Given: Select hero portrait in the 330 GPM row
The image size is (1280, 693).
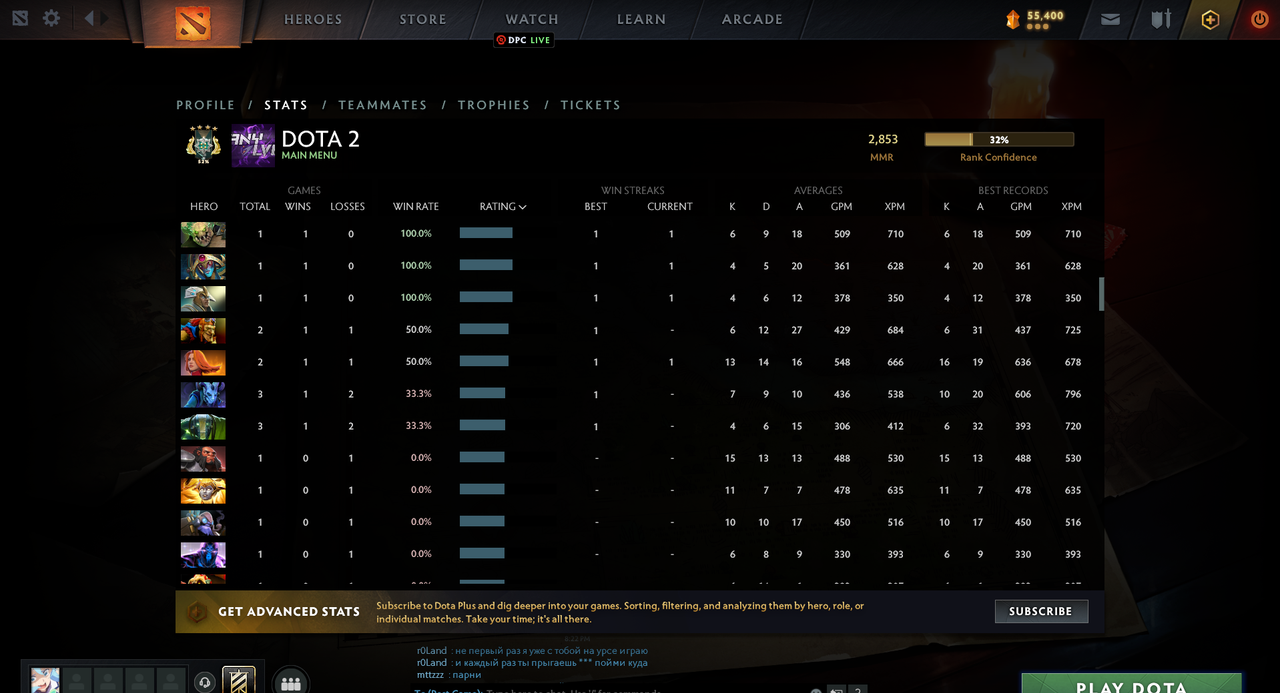Looking at the screenshot, I should [203, 554].
